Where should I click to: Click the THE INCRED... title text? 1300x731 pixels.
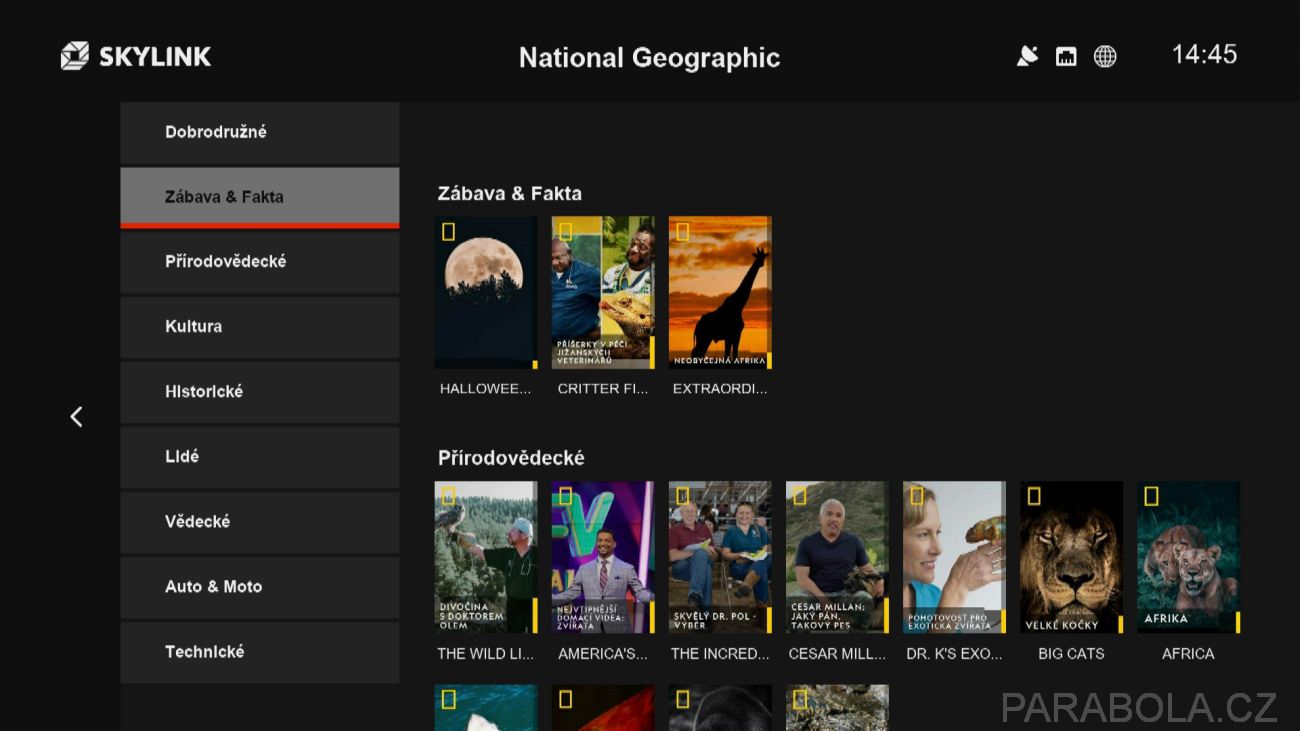[x=720, y=654]
